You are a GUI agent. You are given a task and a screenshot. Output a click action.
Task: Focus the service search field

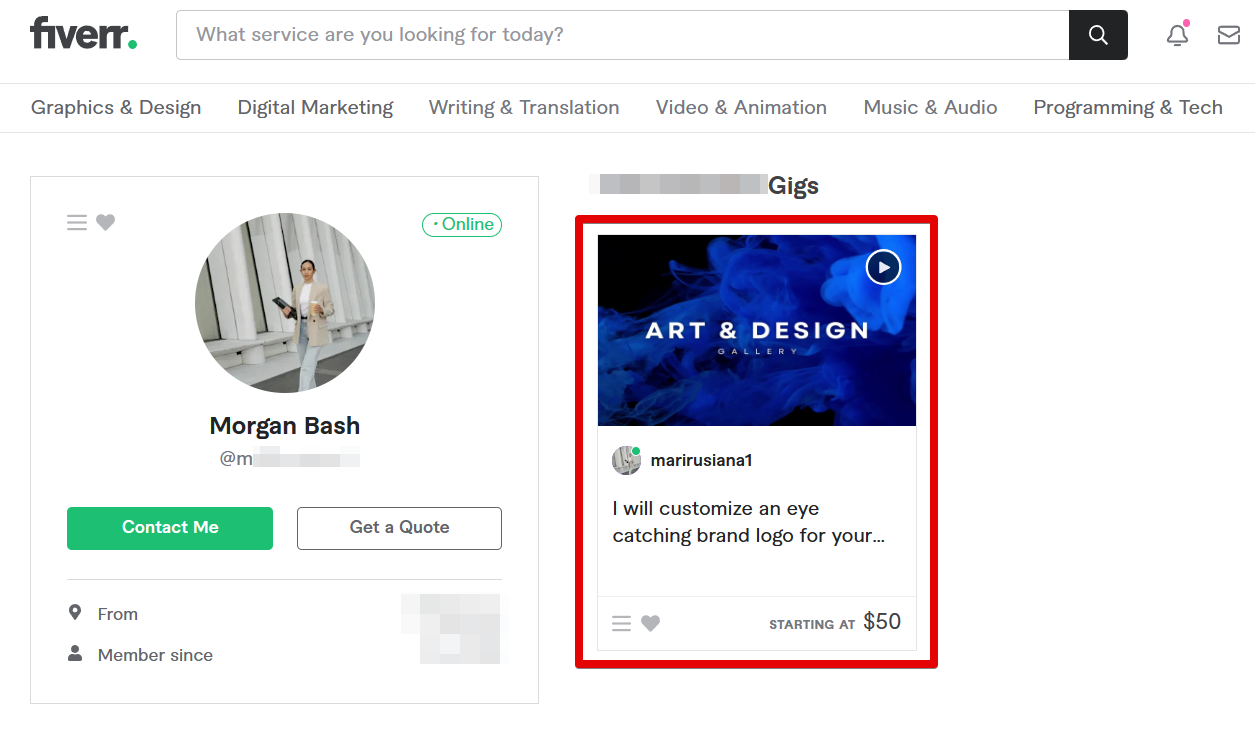[x=622, y=35]
